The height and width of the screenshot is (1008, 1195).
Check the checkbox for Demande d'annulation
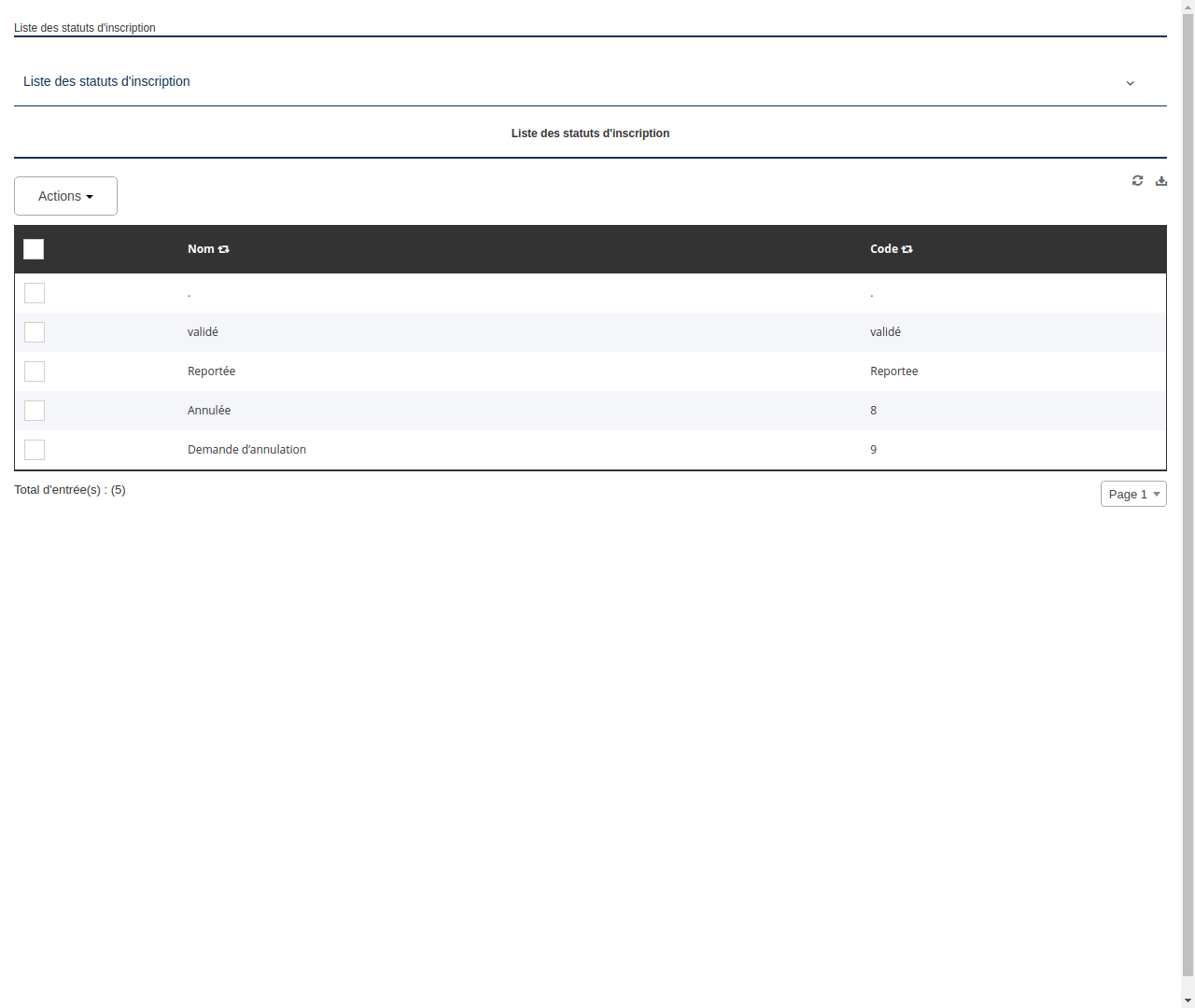point(35,449)
